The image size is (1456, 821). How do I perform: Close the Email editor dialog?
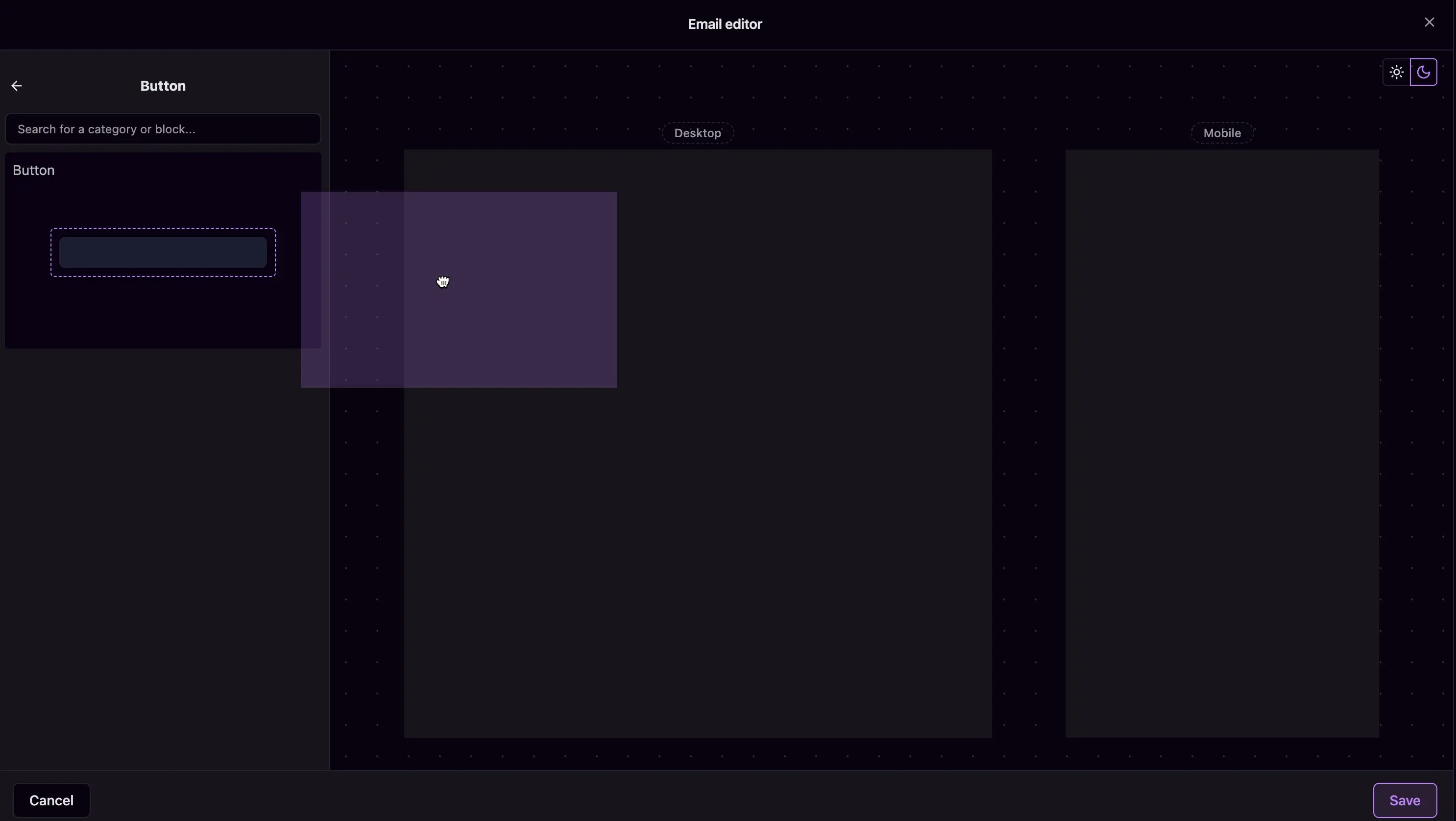1429,23
